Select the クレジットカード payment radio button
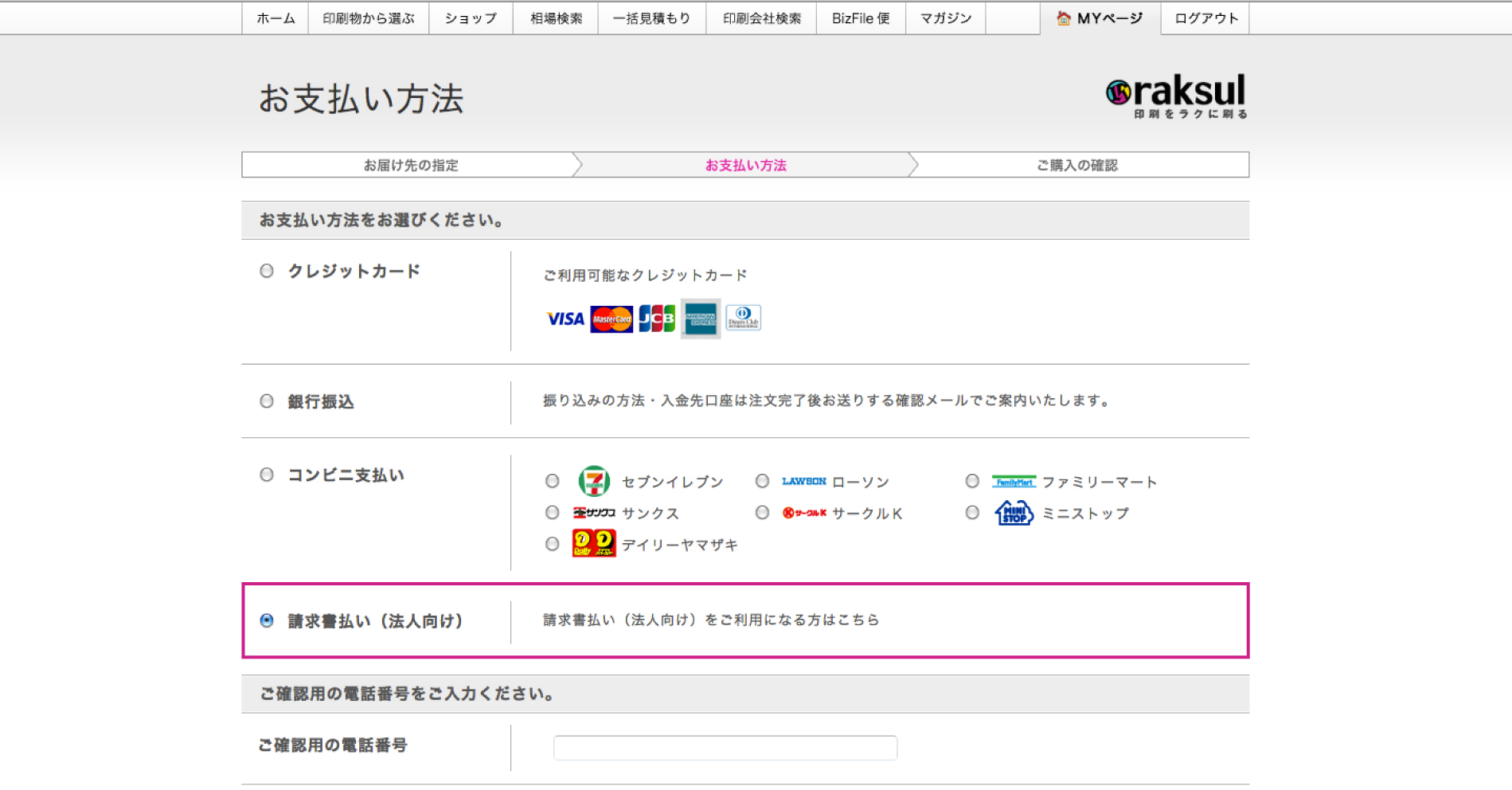 (267, 272)
